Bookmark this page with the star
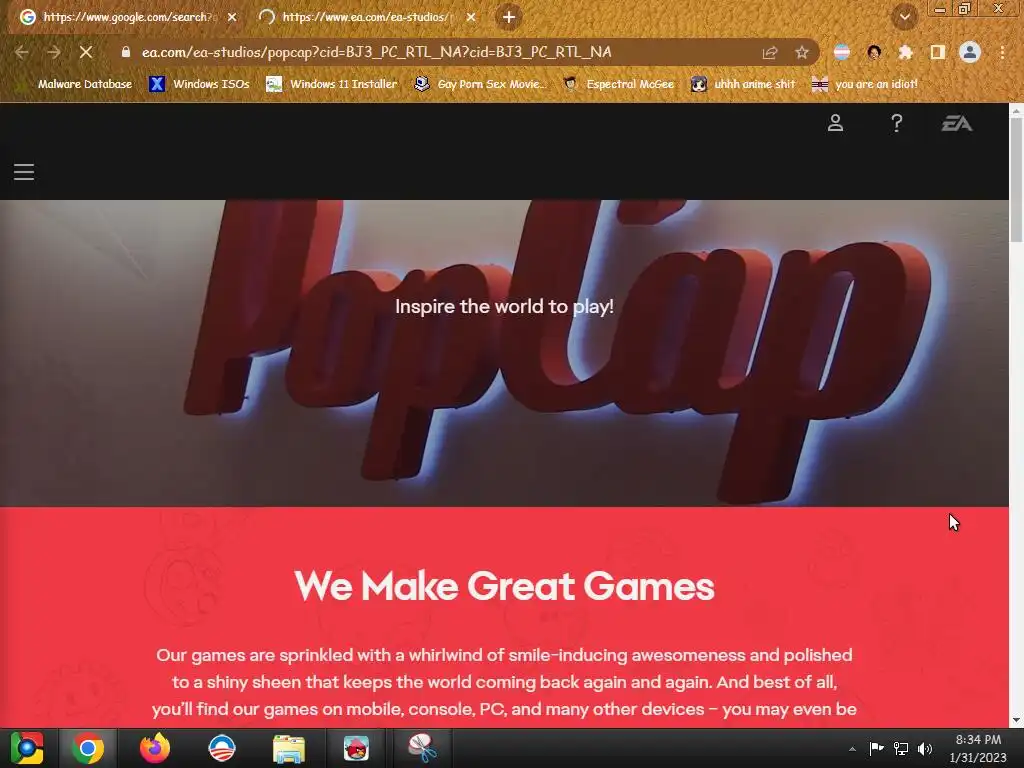This screenshot has height=768, width=1024. (x=801, y=52)
